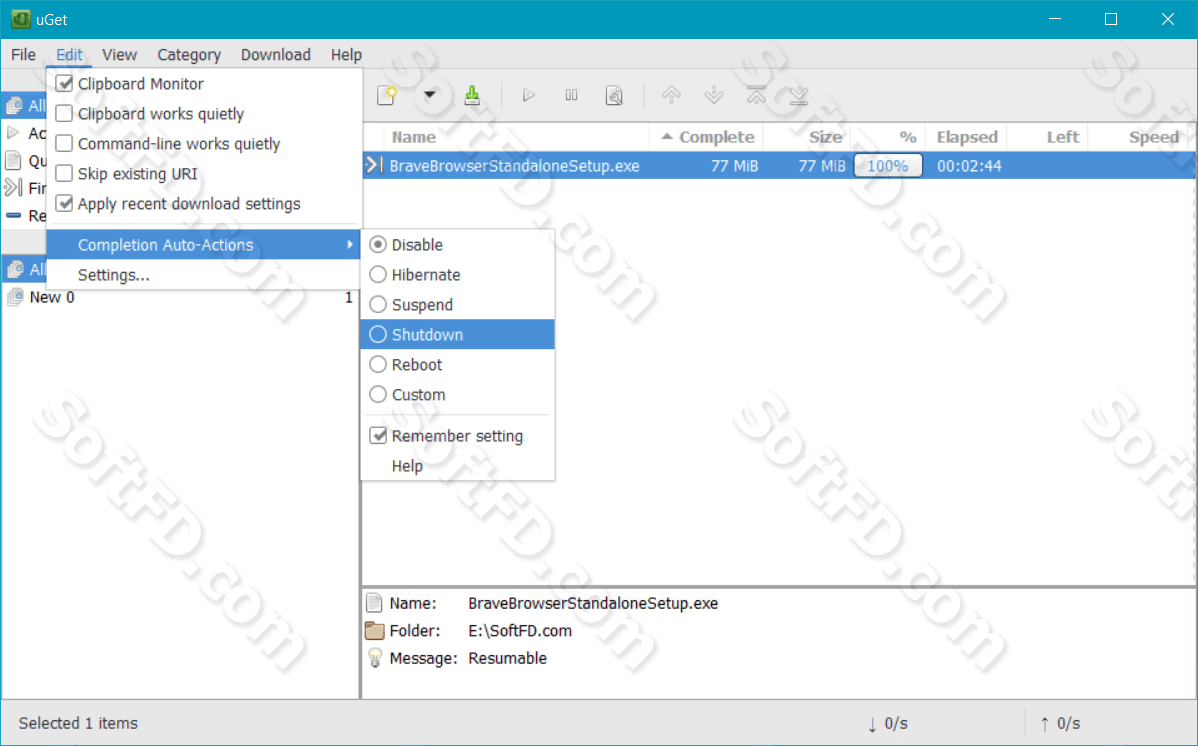Select the New 0 category
1198x746 pixels.
click(x=180, y=297)
